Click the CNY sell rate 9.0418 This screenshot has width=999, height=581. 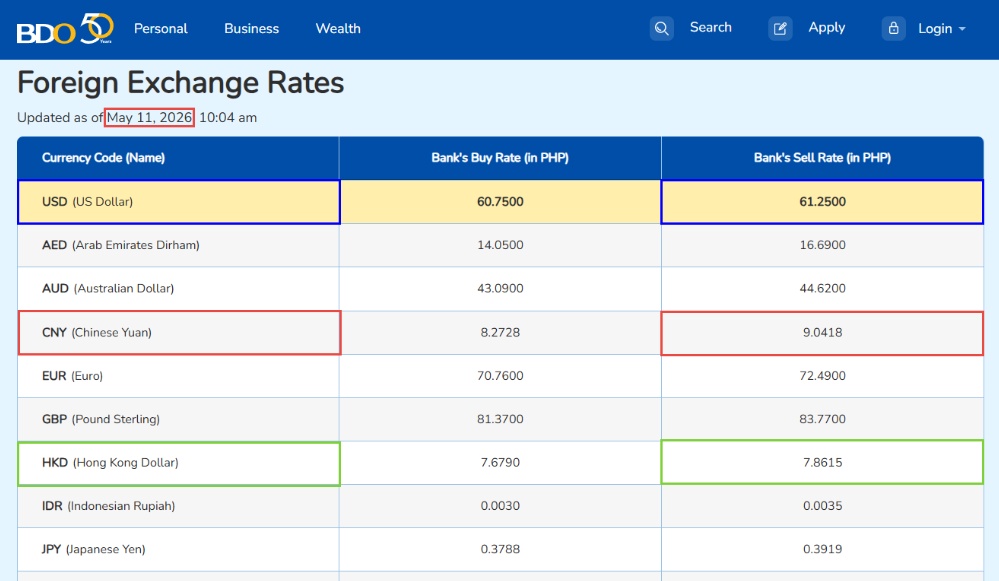822,333
